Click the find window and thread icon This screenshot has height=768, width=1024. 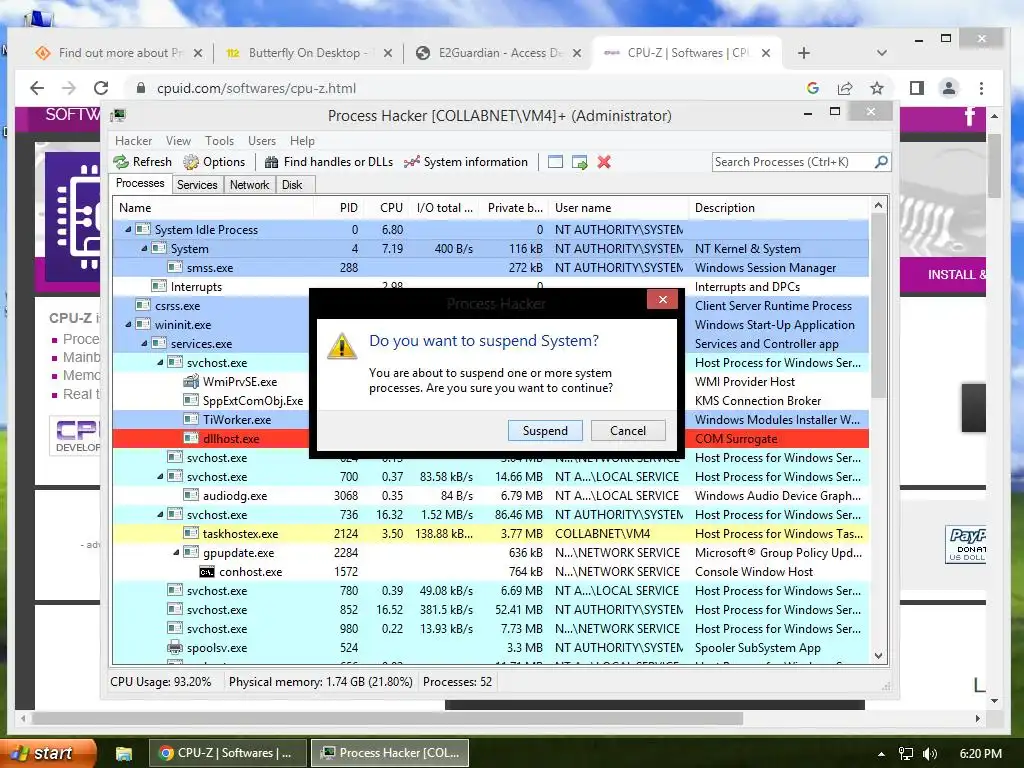[579, 162]
